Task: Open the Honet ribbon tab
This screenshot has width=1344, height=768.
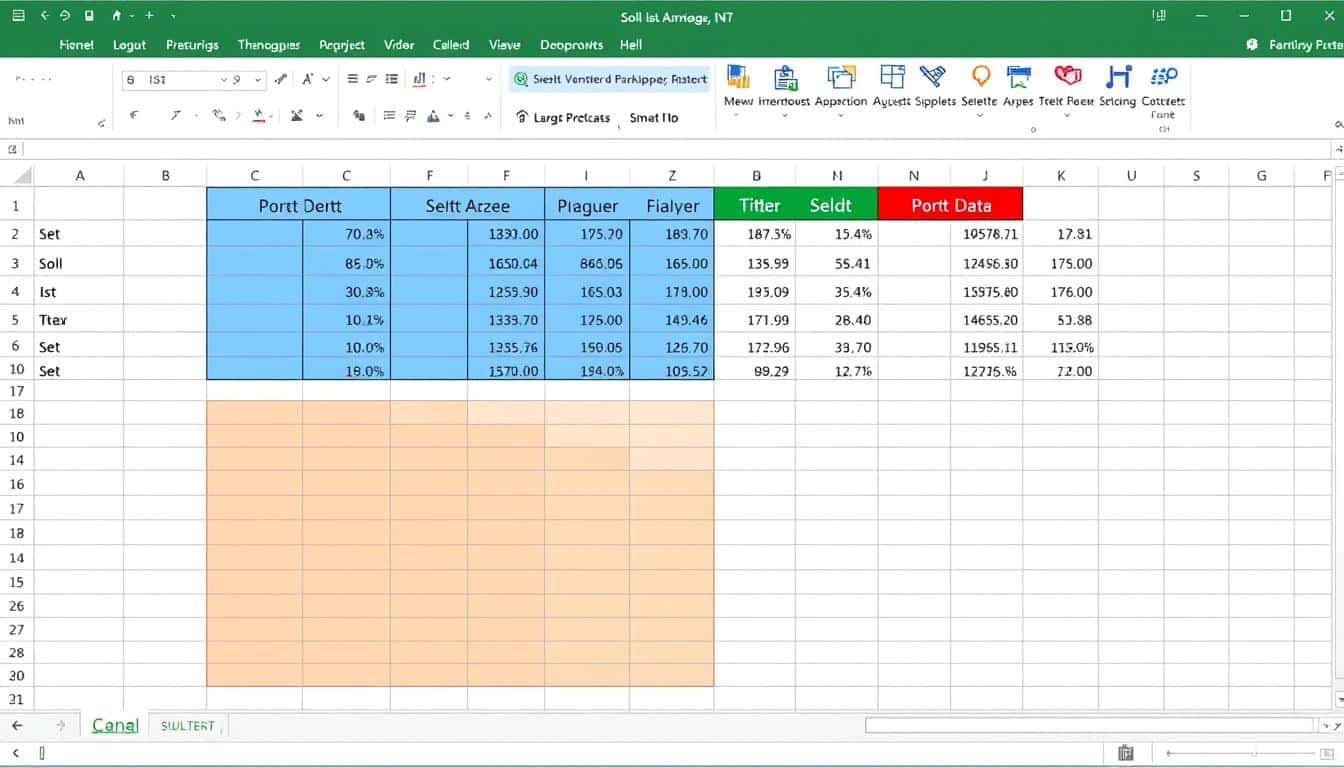Action: tap(77, 45)
